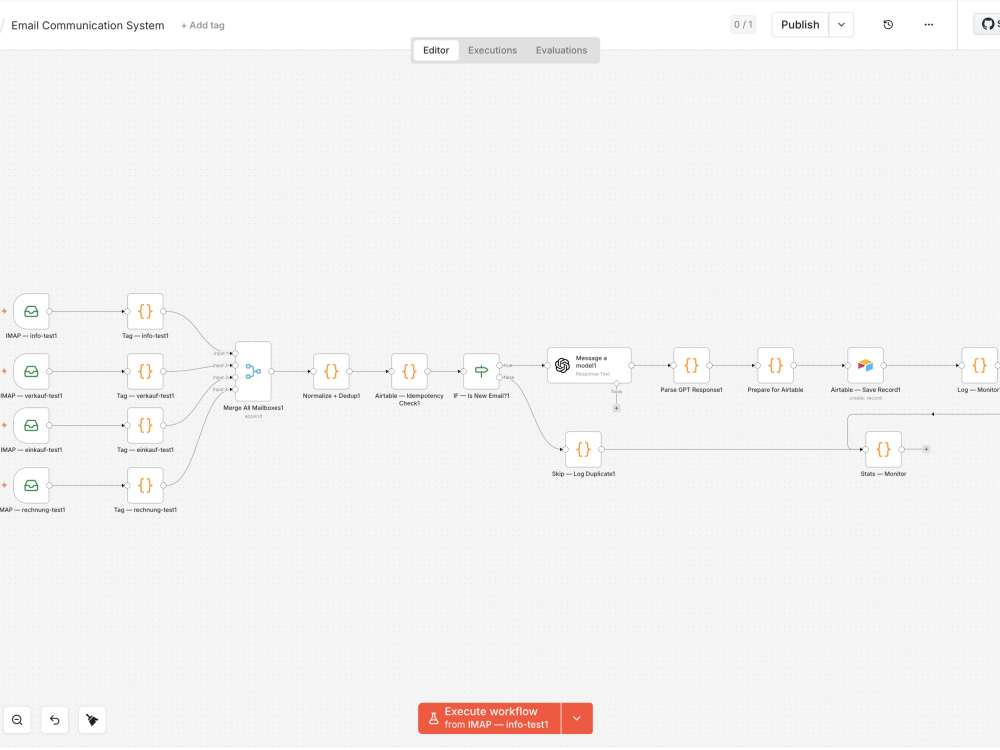
Task: Switch to the Executions tab
Action: pyautogui.click(x=492, y=50)
